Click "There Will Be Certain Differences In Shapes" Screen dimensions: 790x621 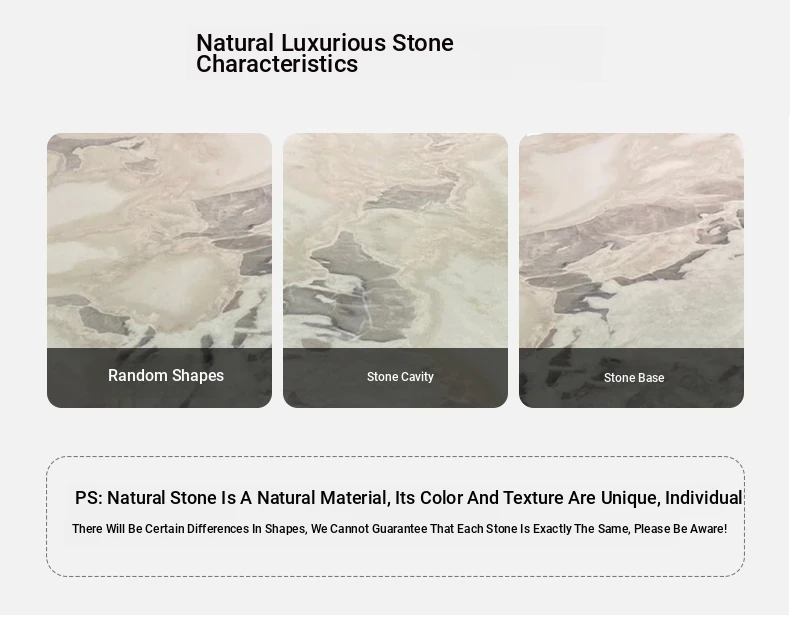(189, 529)
